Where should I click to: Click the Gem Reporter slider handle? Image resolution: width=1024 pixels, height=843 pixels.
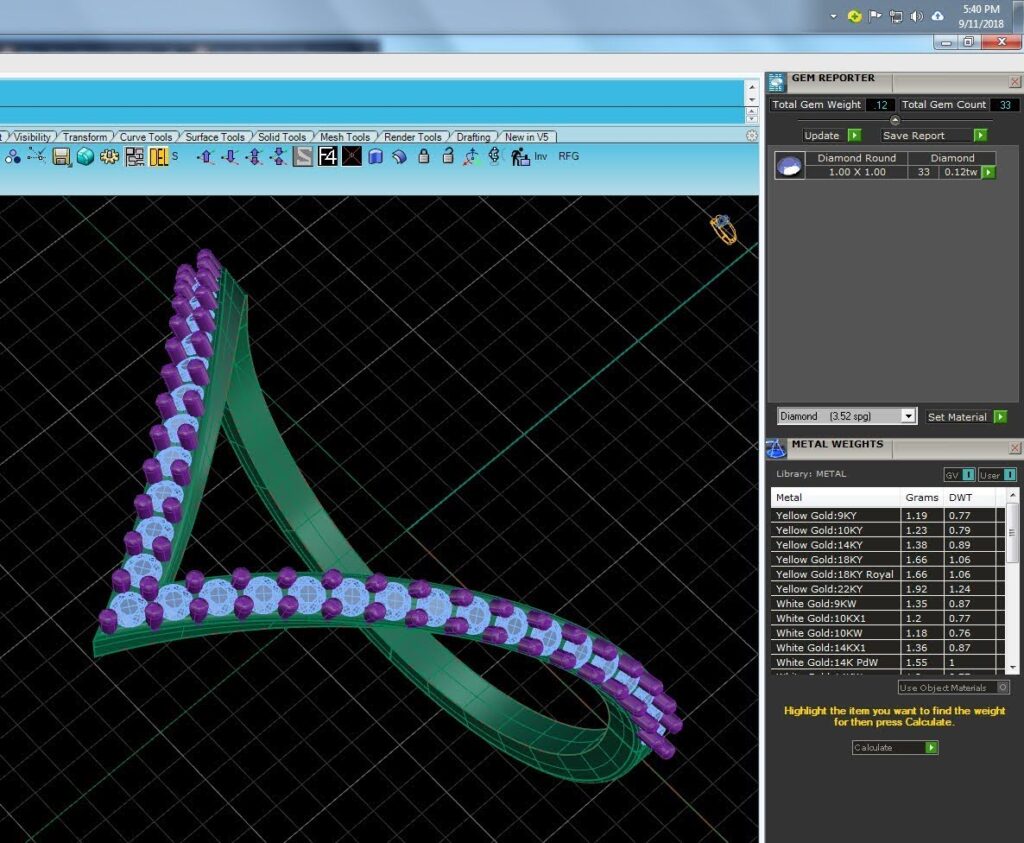[x=895, y=120]
